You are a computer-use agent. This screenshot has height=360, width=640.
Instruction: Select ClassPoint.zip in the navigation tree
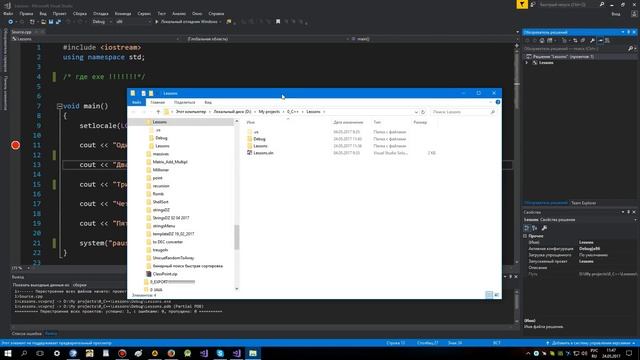(x=162, y=274)
